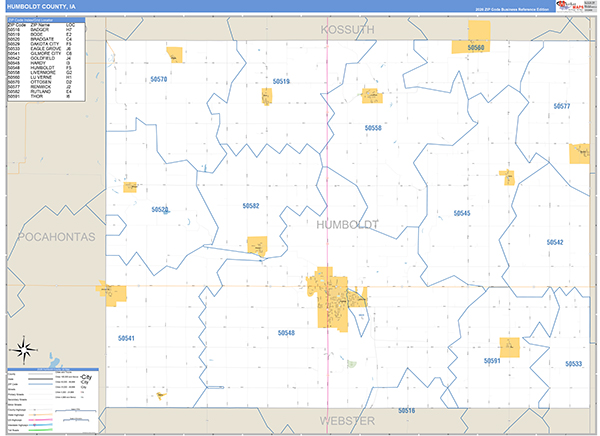Click ZIP label 50570 on map
The width and height of the screenshot is (600, 436).
click(x=159, y=79)
